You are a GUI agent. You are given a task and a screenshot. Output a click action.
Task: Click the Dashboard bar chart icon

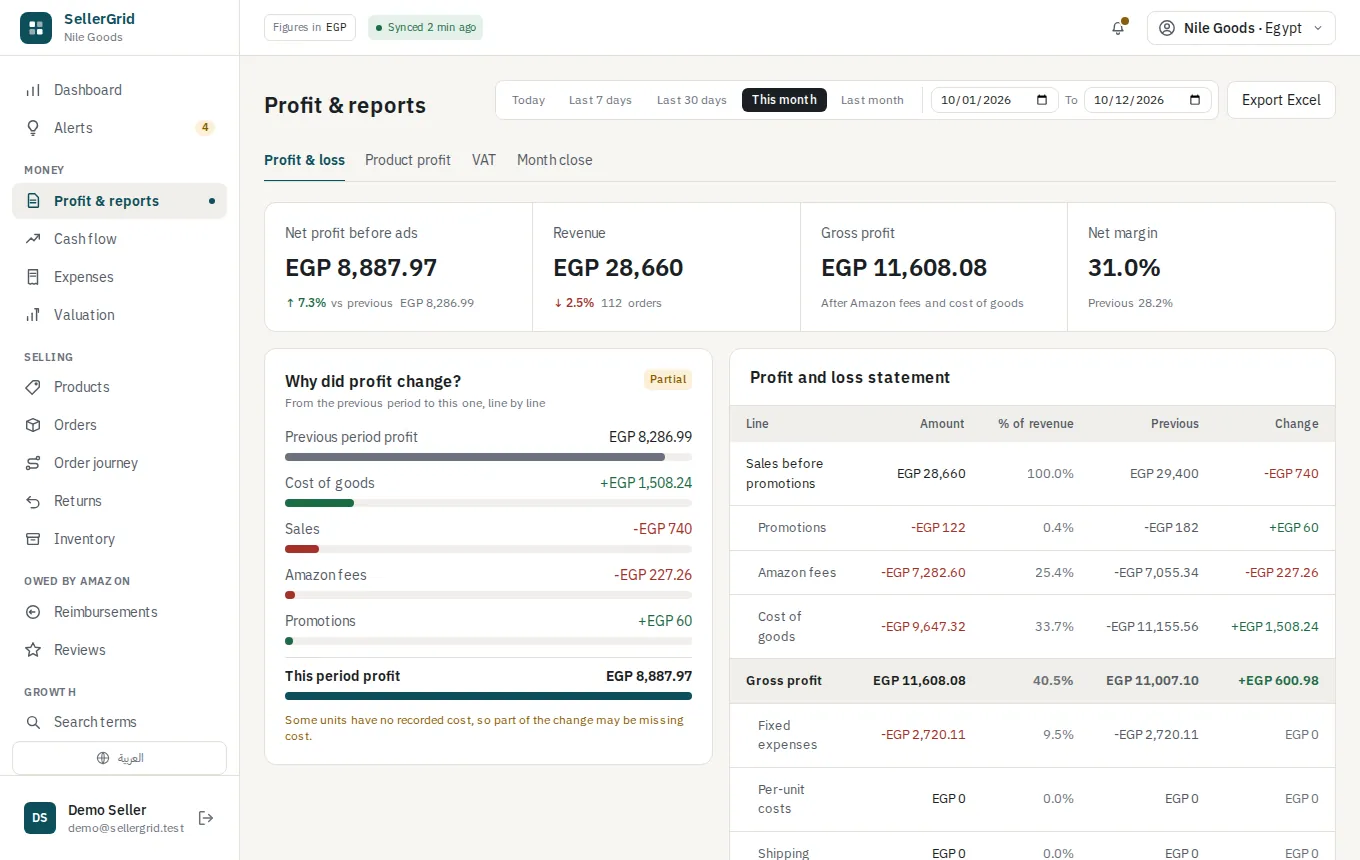click(x=33, y=90)
